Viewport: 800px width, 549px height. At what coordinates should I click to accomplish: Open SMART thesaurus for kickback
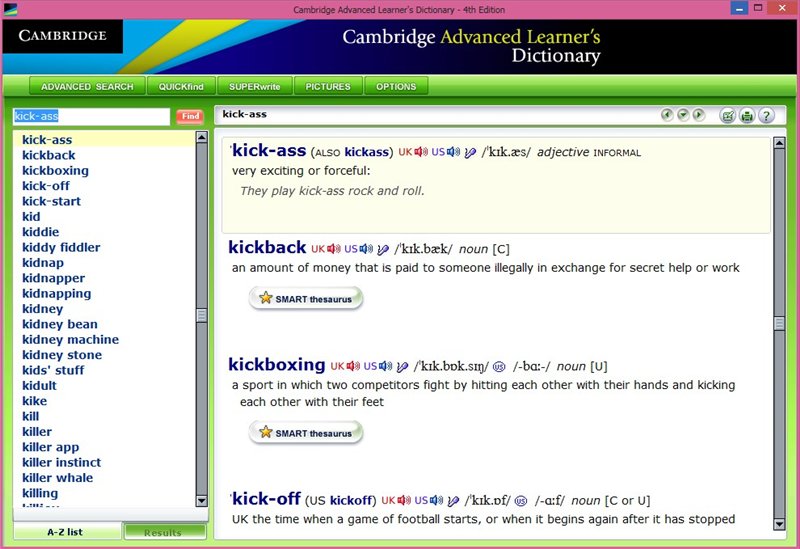[x=306, y=298]
